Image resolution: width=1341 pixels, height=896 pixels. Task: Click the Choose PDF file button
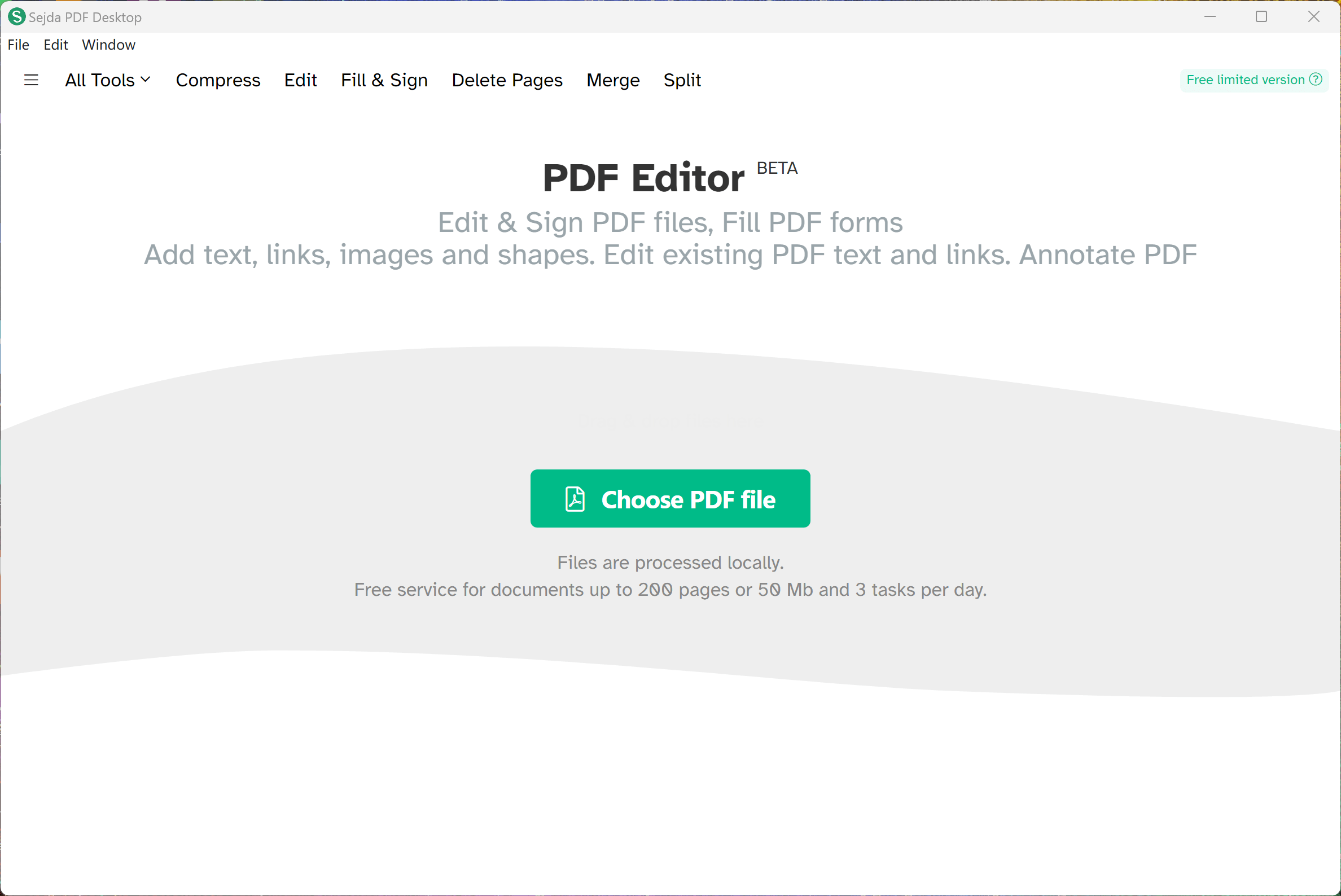pos(670,498)
